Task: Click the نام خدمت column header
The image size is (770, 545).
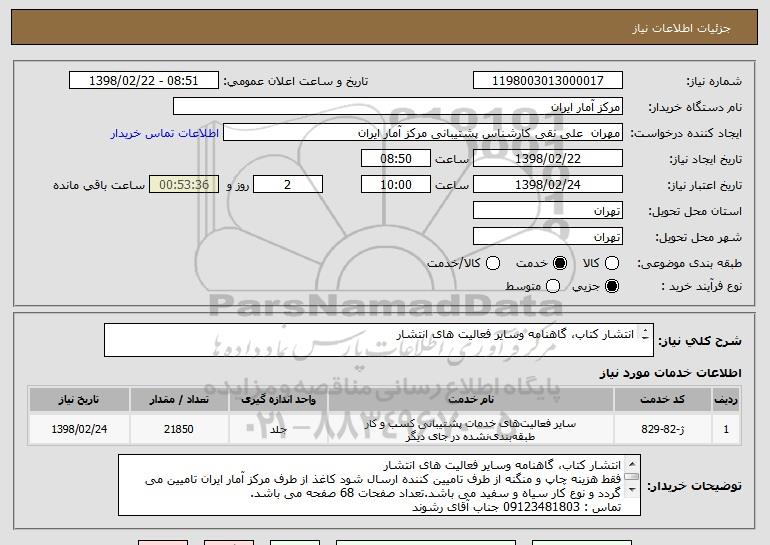Action: (x=470, y=400)
